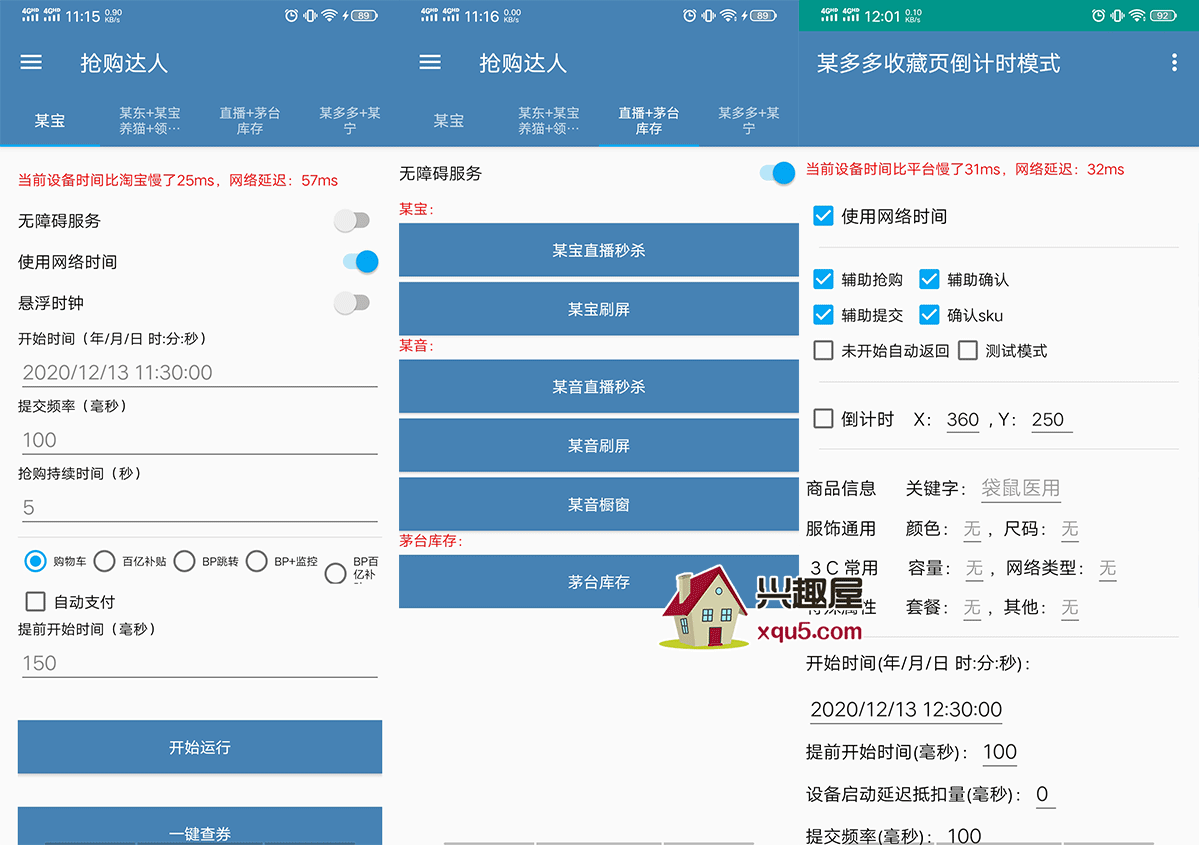Tap 某音刷屏 button
Viewport: 1200px width, 845px height.
pyautogui.click(x=599, y=445)
